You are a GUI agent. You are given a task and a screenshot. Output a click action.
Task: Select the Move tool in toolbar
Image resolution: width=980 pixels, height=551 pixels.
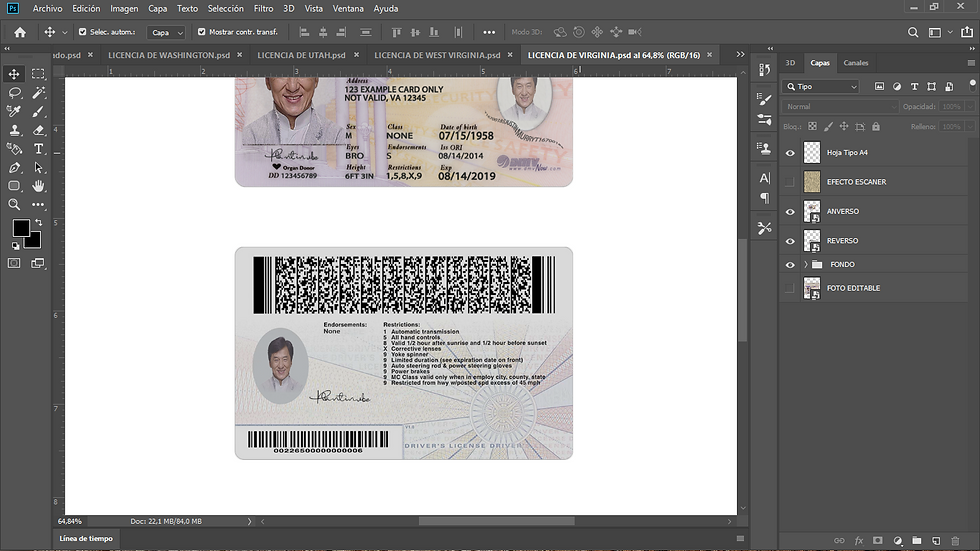coord(14,74)
